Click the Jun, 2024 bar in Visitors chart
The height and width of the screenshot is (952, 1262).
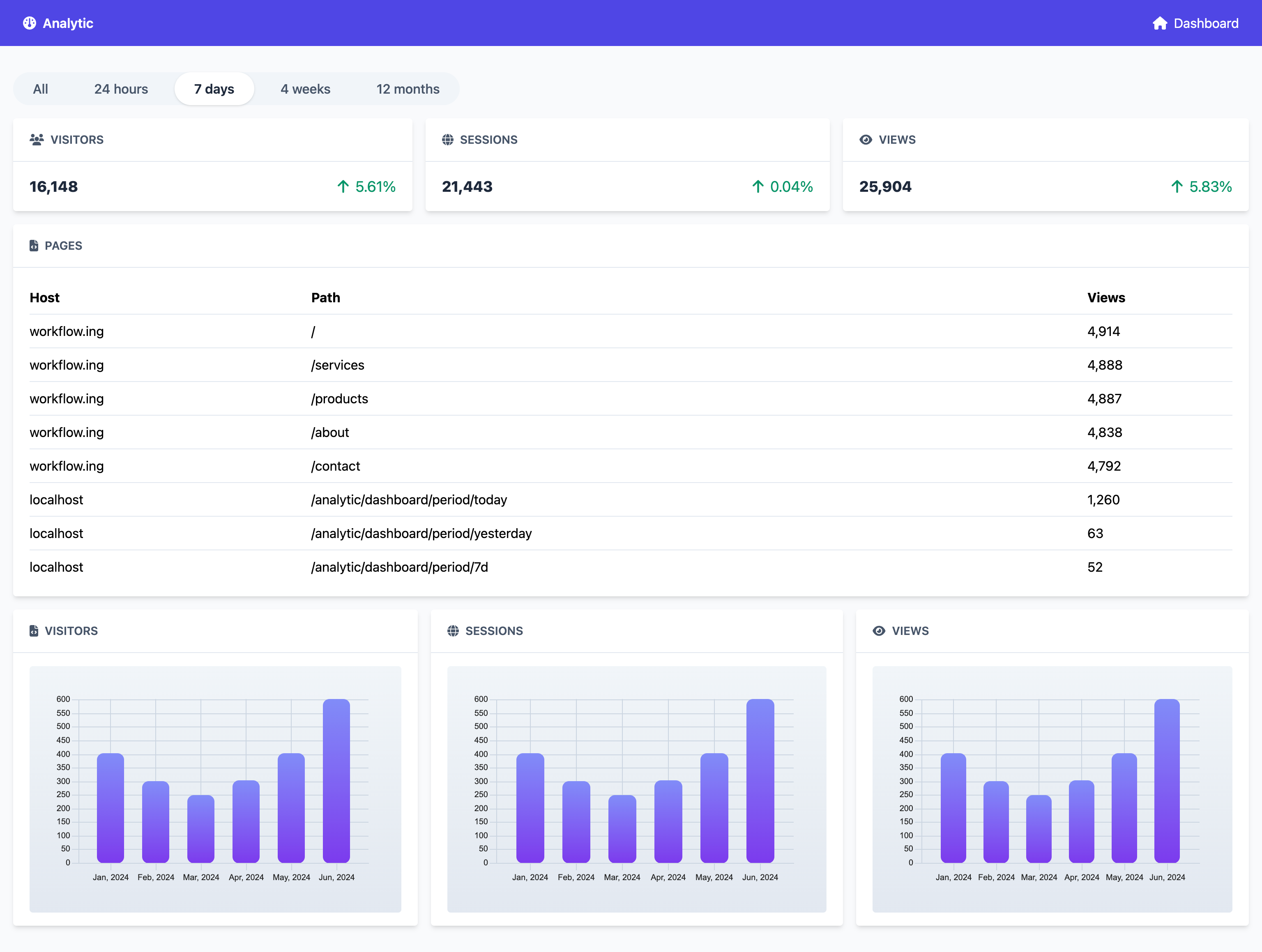[x=336, y=781]
